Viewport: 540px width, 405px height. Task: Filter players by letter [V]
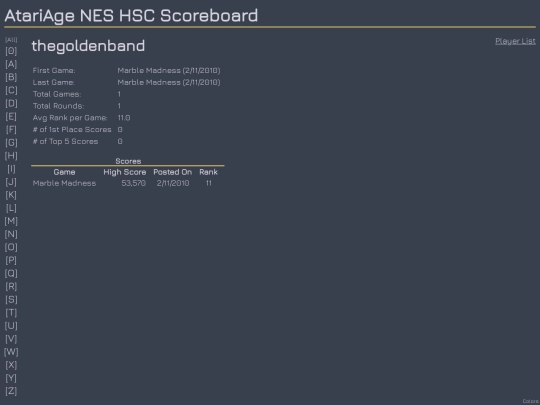point(11,339)
